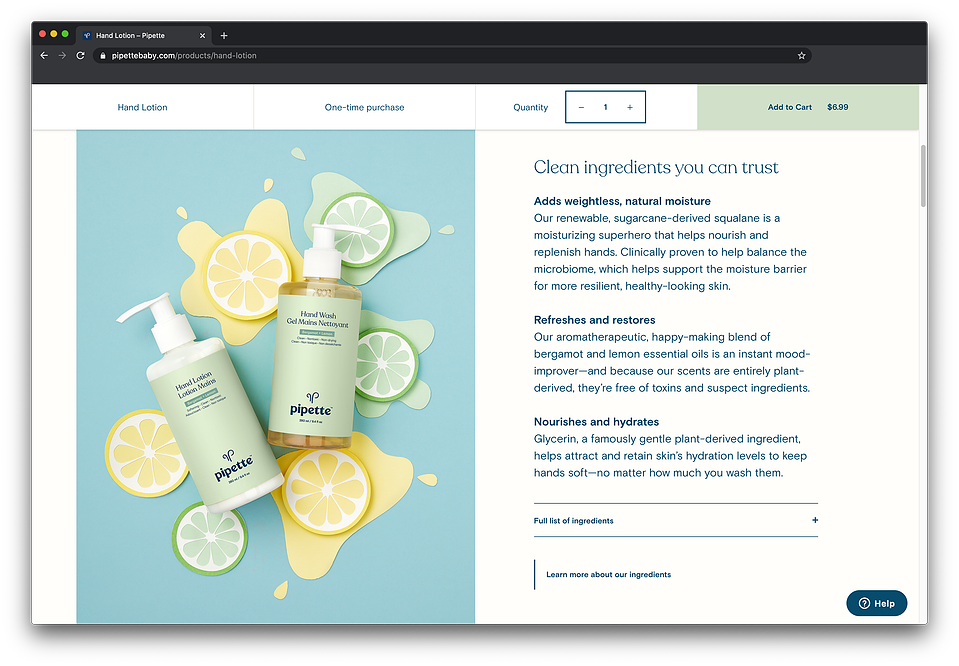Click the Nourishes and hydrates subheading
959x666 pixels.
click(596, 422)
